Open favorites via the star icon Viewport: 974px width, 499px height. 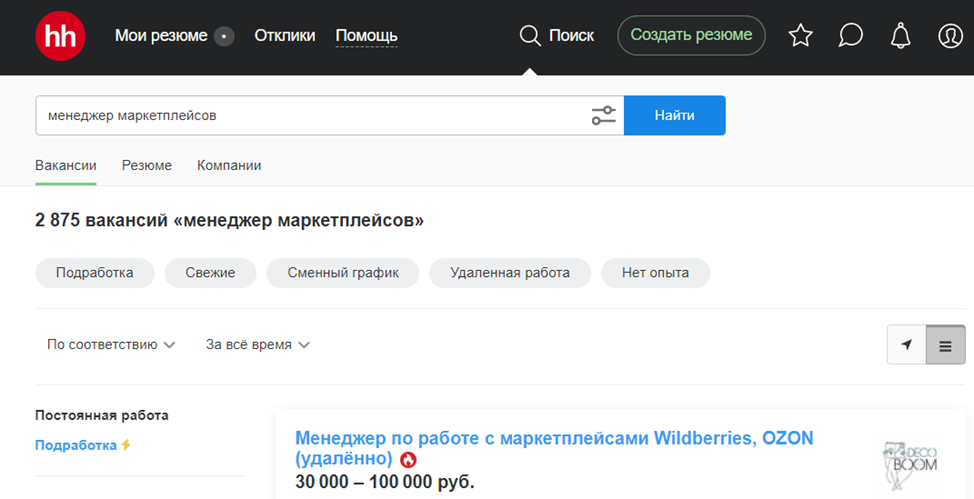tap(800, 36)
